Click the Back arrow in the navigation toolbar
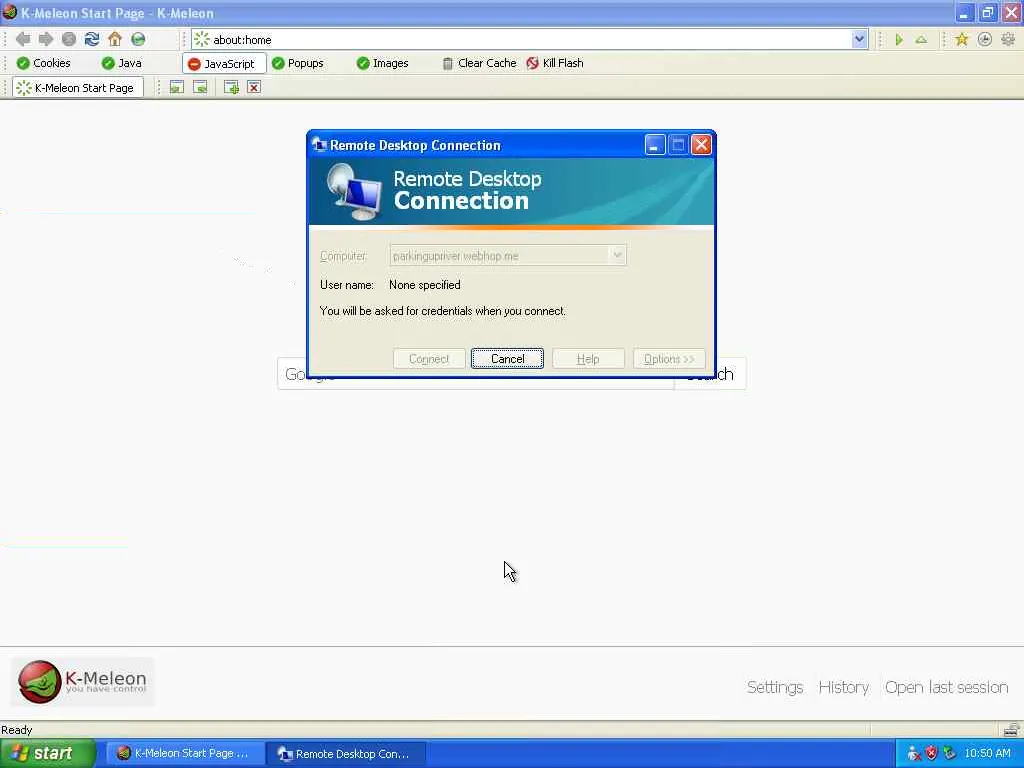The image size is (1024, 768). pyautogui.click(x=23, y=39)
